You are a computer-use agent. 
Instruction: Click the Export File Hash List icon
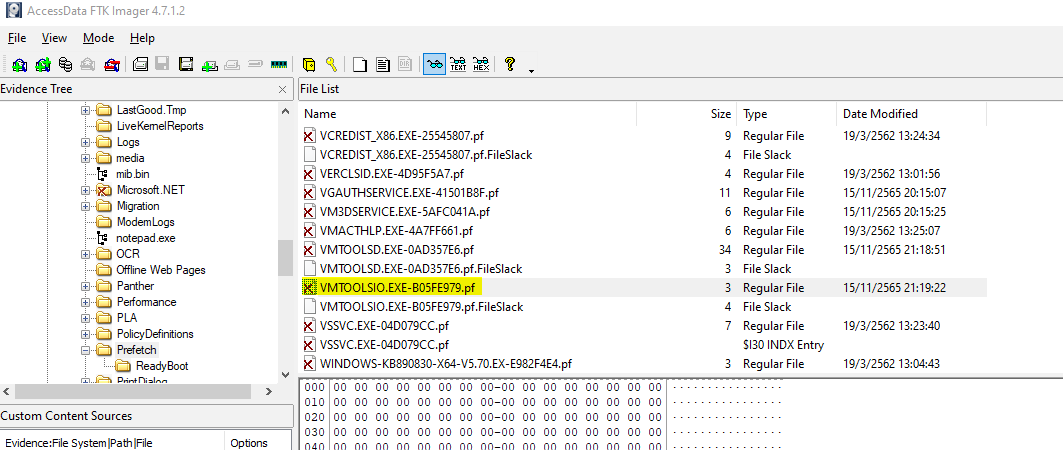(x=383, y=64)
